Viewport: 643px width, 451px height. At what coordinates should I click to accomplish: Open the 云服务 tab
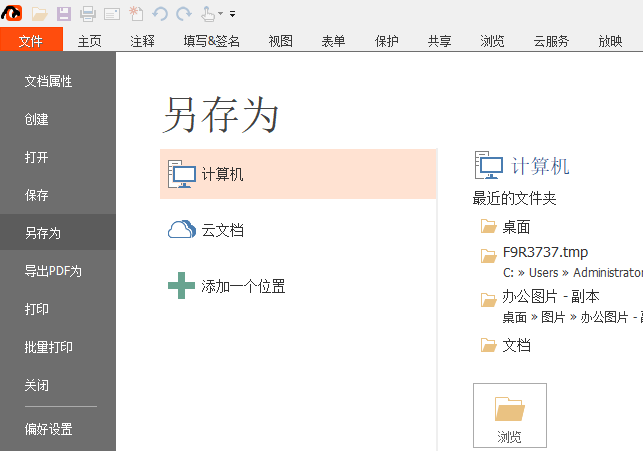[551, 41]
